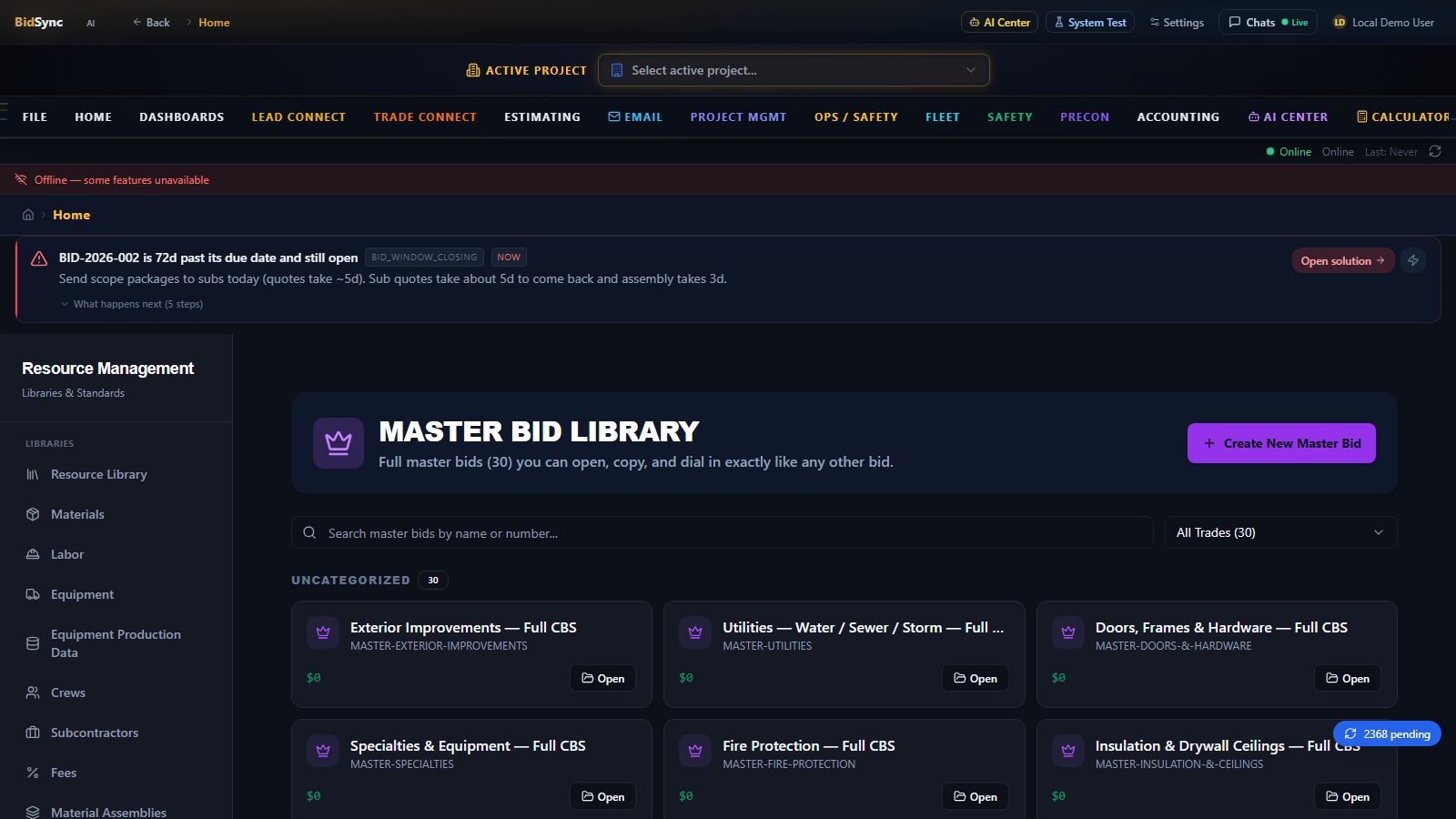Open the Local Demo User menu
1456x819 pixels.
coord(1383,22)
